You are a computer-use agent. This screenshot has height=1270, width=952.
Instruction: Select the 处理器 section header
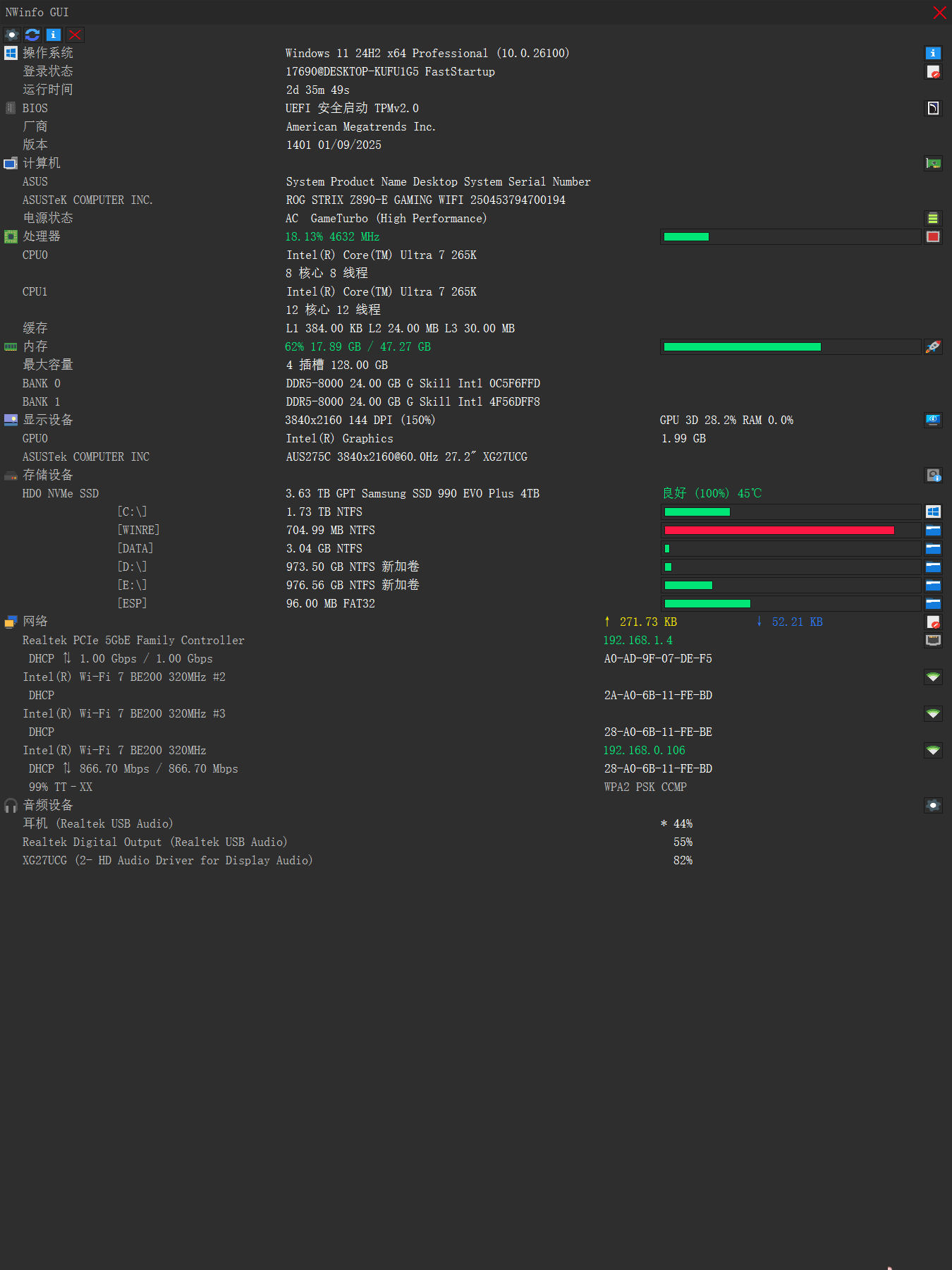point(42,236)
